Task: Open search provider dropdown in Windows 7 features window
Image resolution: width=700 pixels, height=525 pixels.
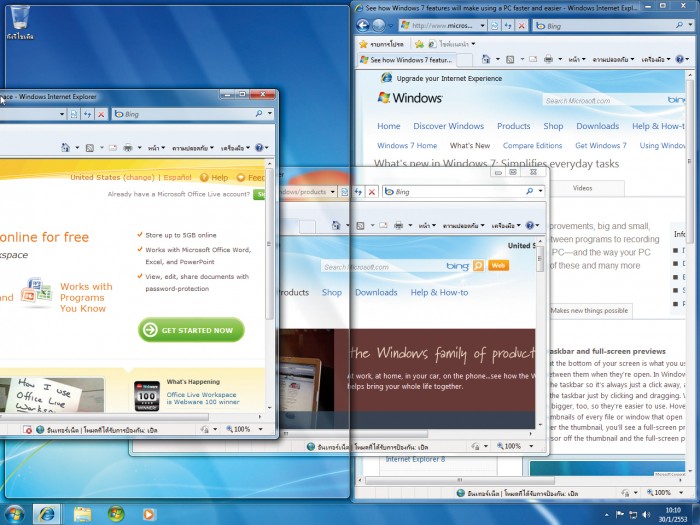Action: point(691,25)
